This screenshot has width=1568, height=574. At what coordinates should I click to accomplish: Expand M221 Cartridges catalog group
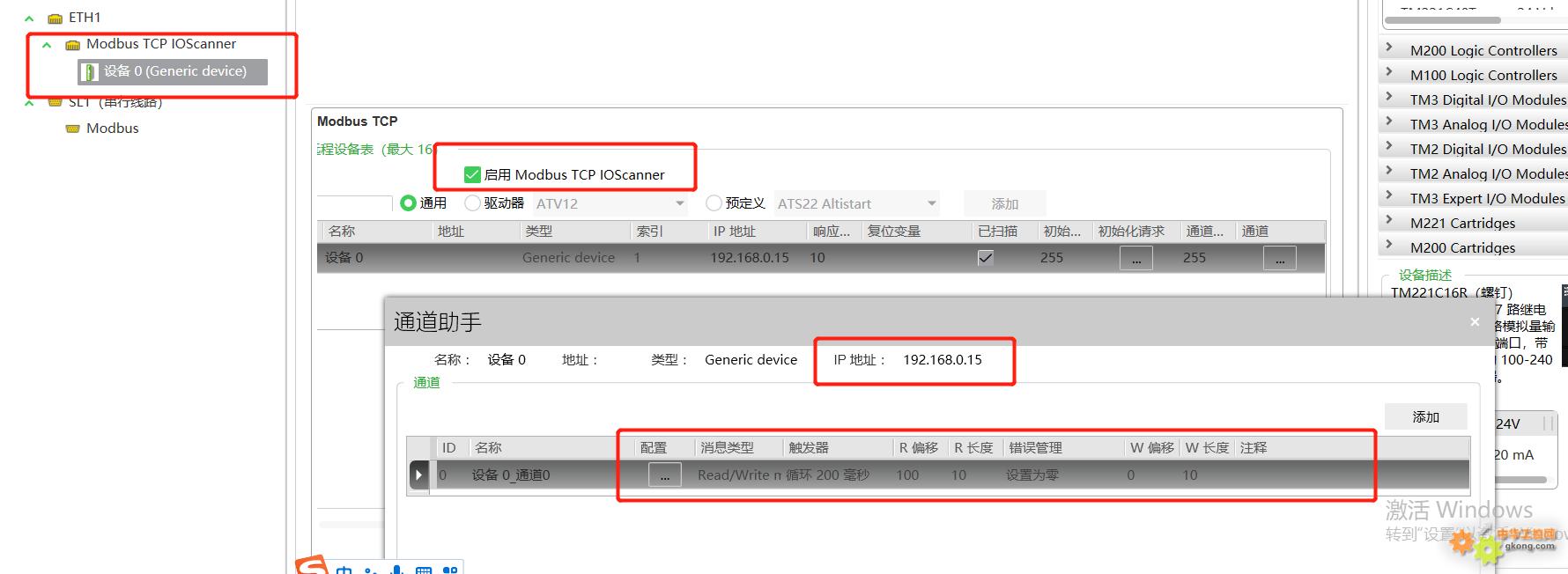click(1389, 220)
